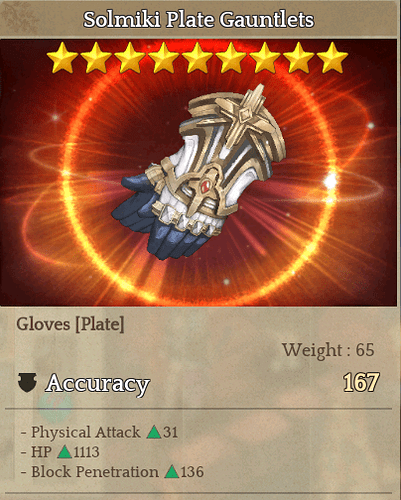
Task: Click the 167 accuracy value
Action: (x=361, y=382)
